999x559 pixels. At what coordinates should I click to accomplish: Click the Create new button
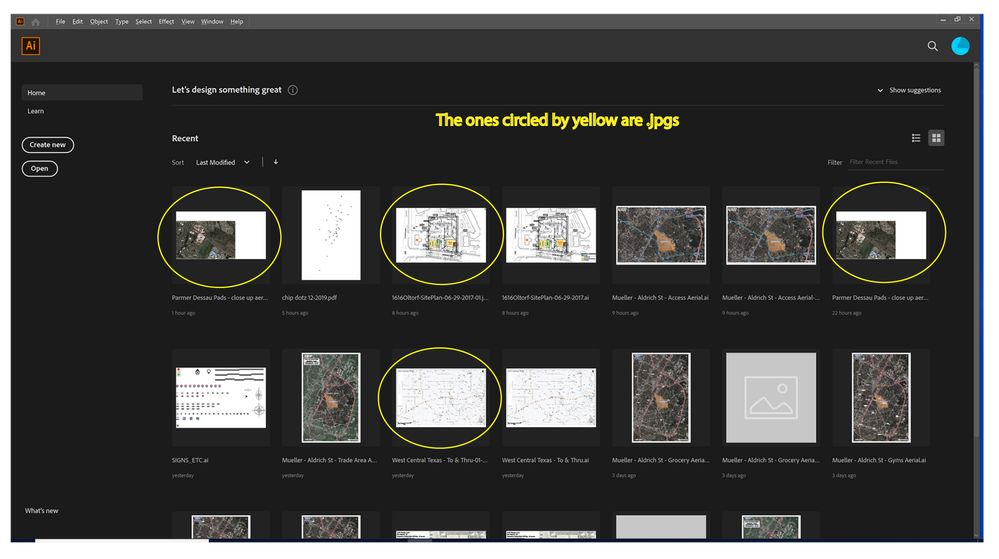(48, 145)
